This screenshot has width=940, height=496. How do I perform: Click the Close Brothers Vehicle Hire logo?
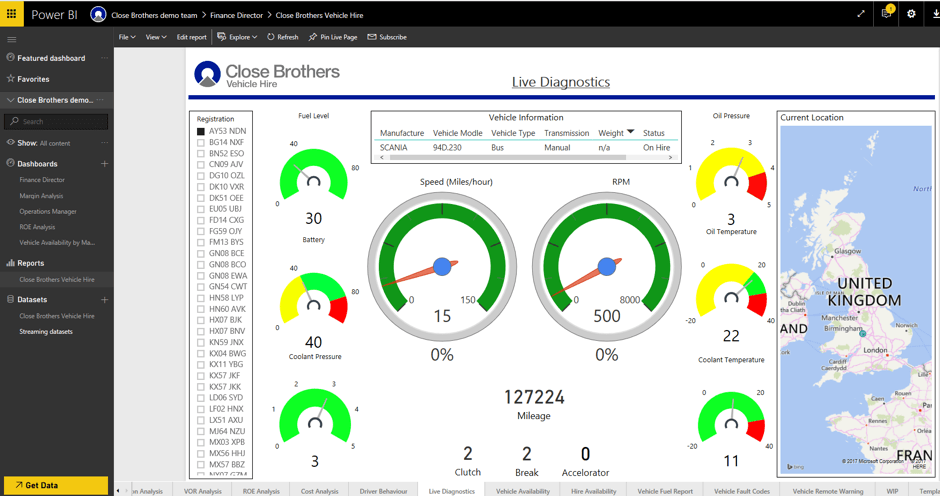(x=267, y=75)
